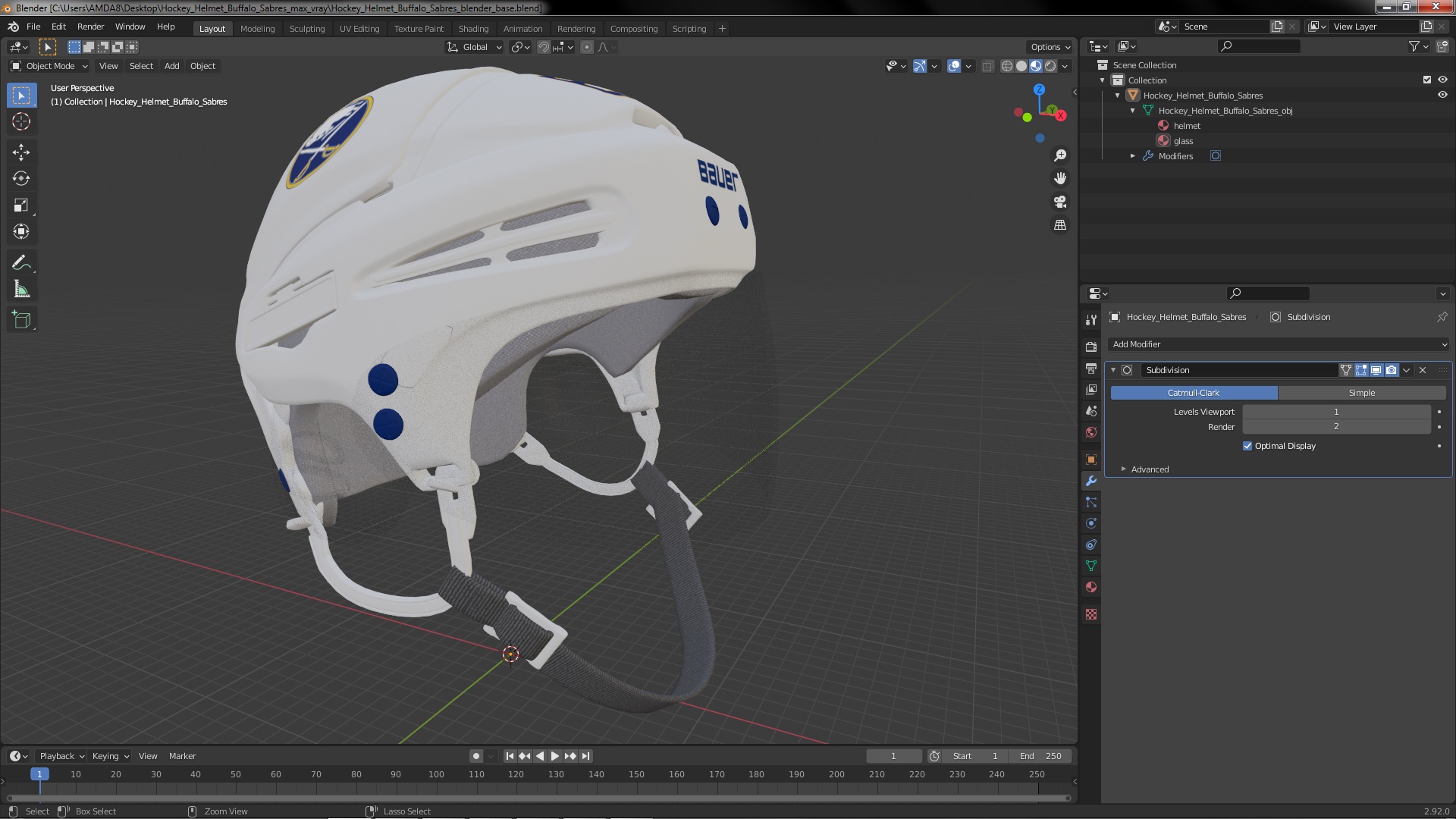Select the Move tool
The width and height of the screenshot is (1456, 819).
click(21, 152)
